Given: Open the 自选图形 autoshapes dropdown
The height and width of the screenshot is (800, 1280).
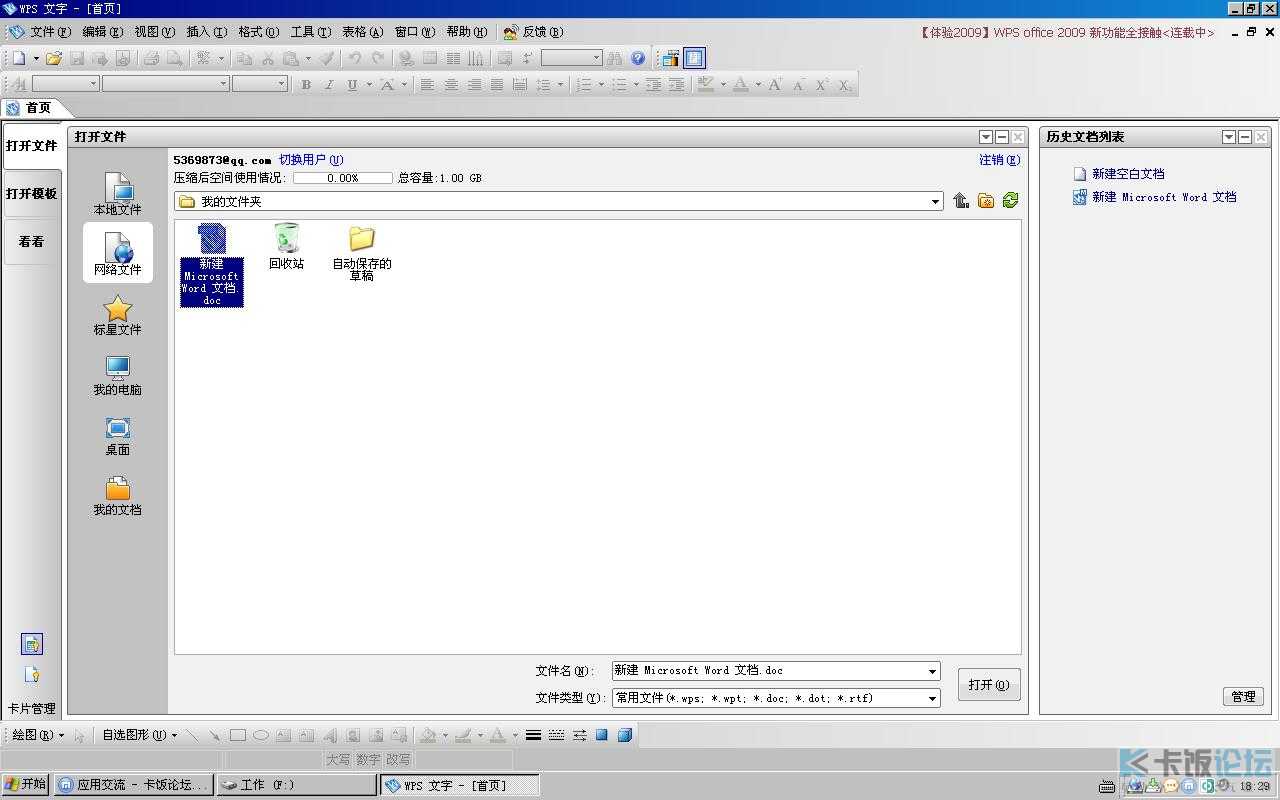Looking at the screenshot, I should tap(140, 735).
